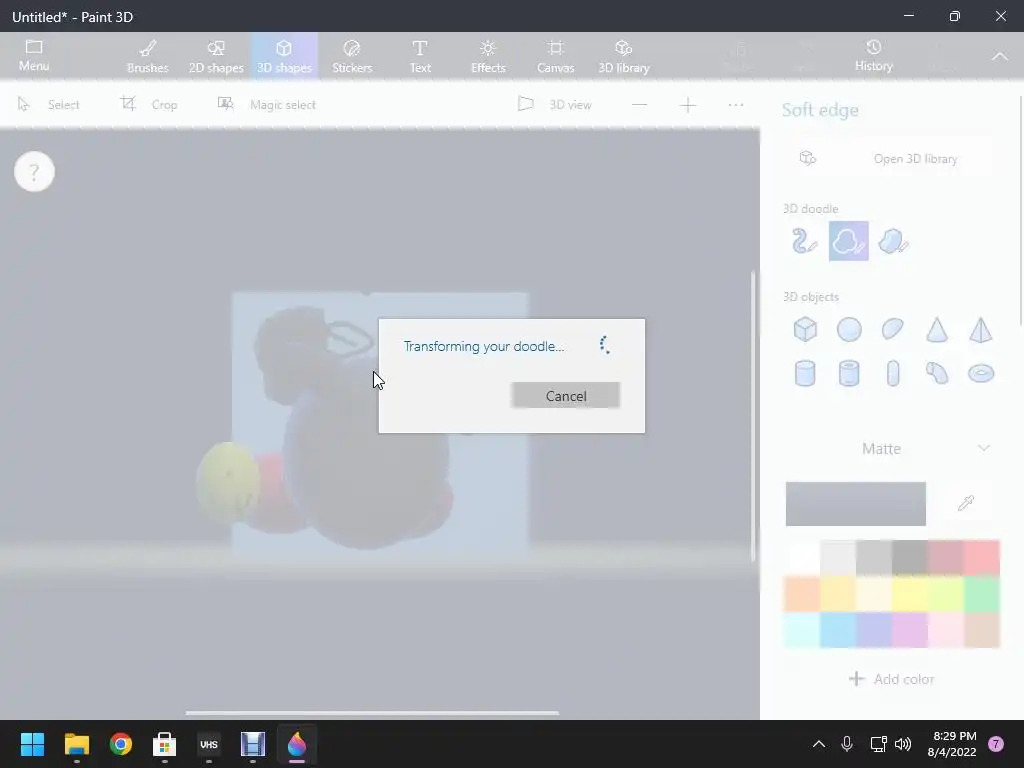
Task: Pick the eyedropper tool
Action: pos(966,503)
